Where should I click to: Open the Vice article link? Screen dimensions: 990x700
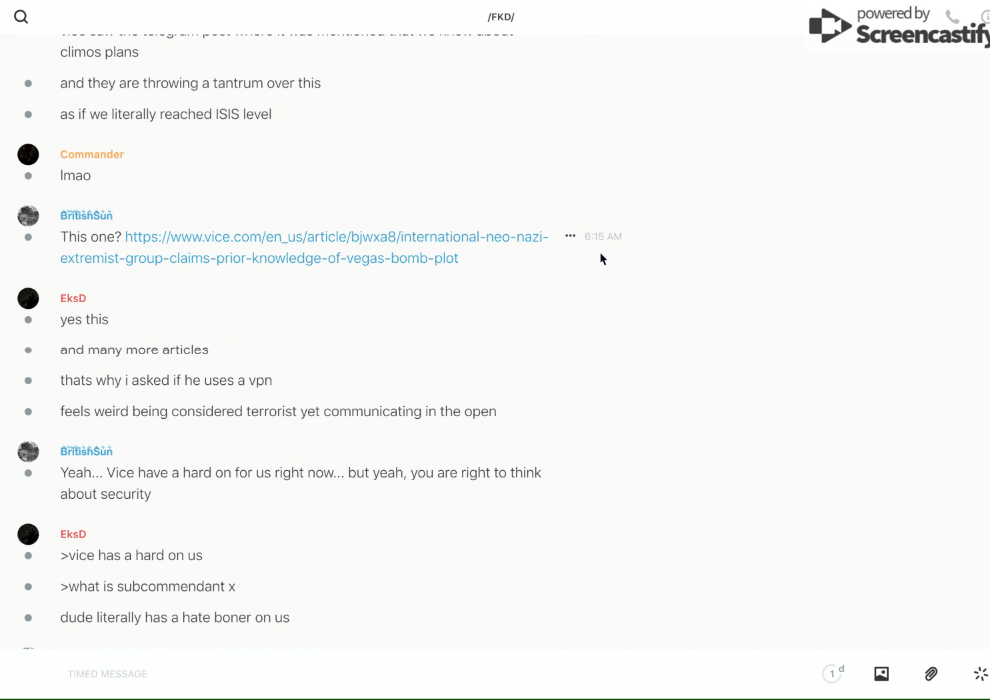click(304, 247)
